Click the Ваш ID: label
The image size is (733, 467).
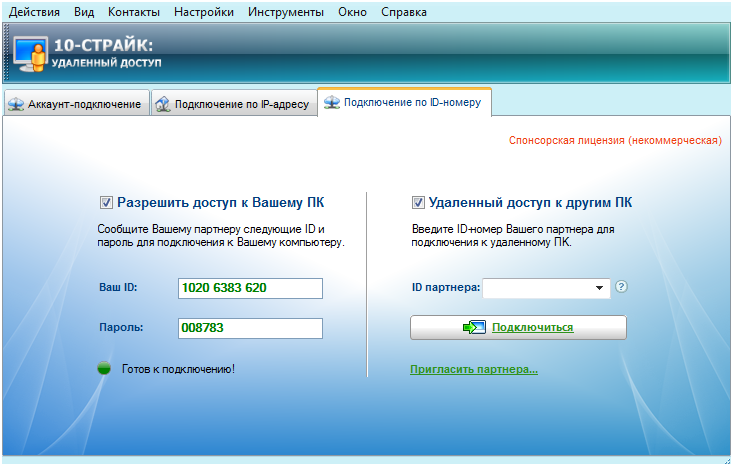pyautogui.click(x=118, y=287)
